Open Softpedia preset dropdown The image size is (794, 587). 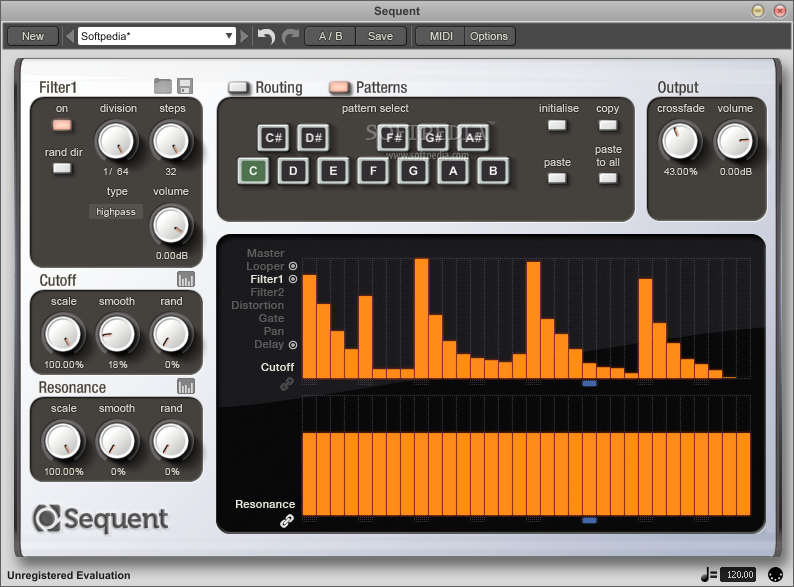(156, 36)
